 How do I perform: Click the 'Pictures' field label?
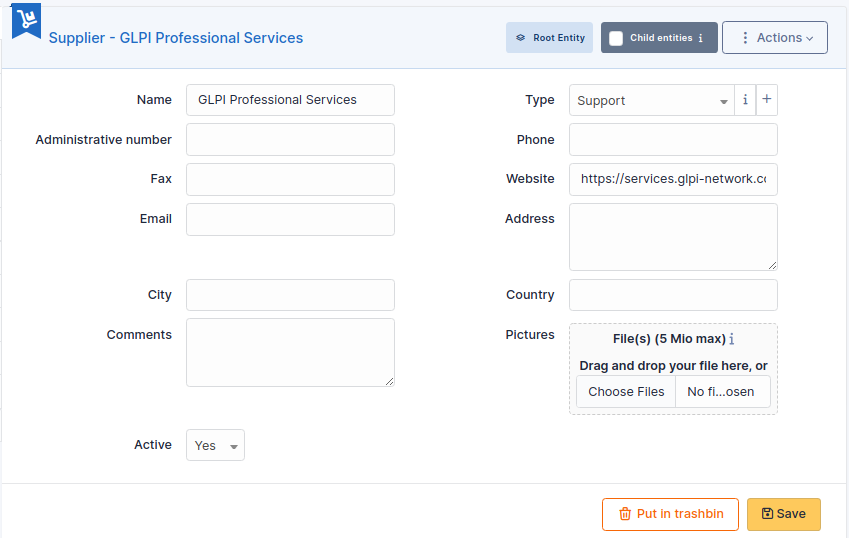click(530, 335)
